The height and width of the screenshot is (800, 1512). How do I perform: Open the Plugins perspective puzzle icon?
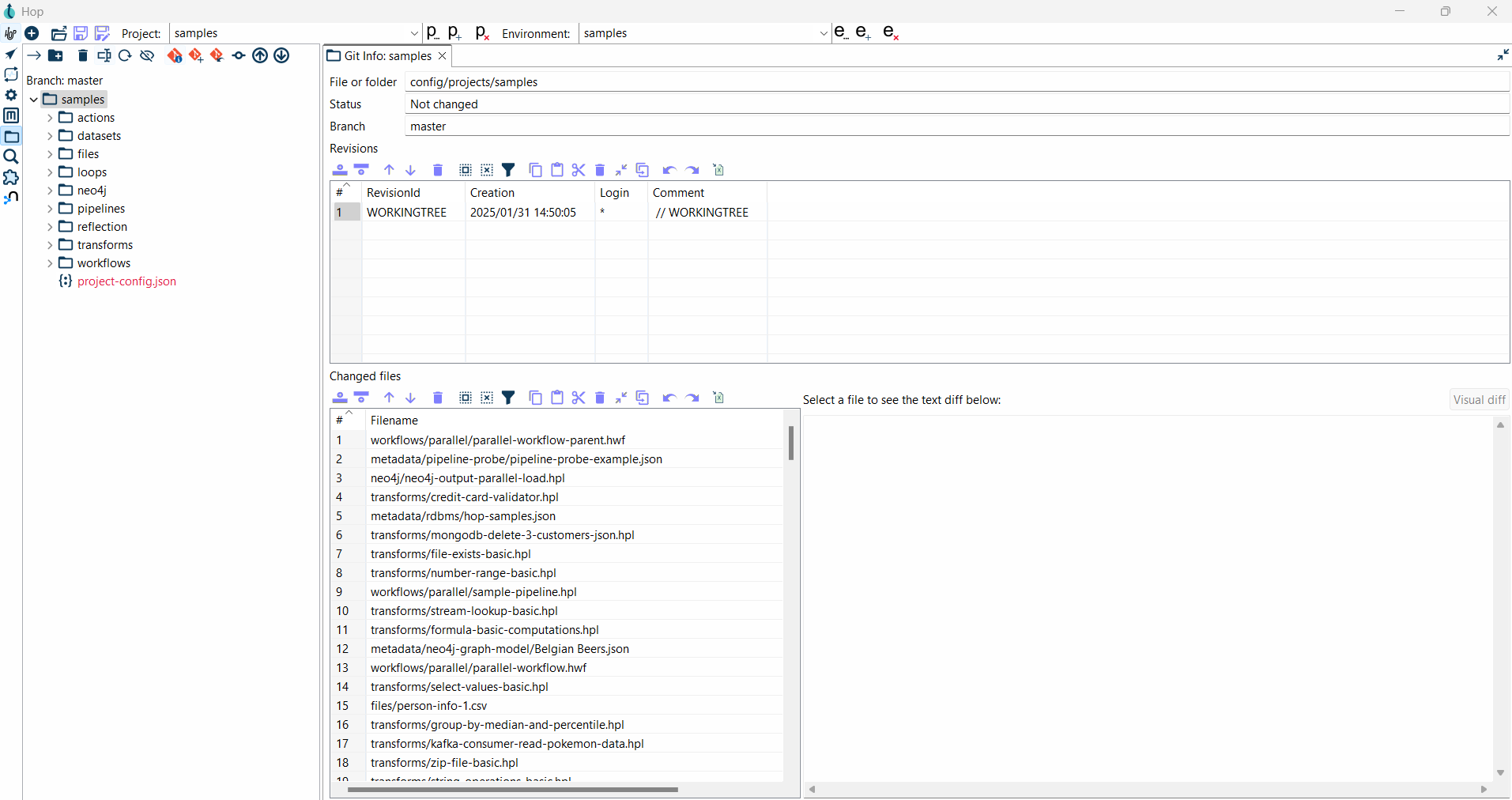11,177
